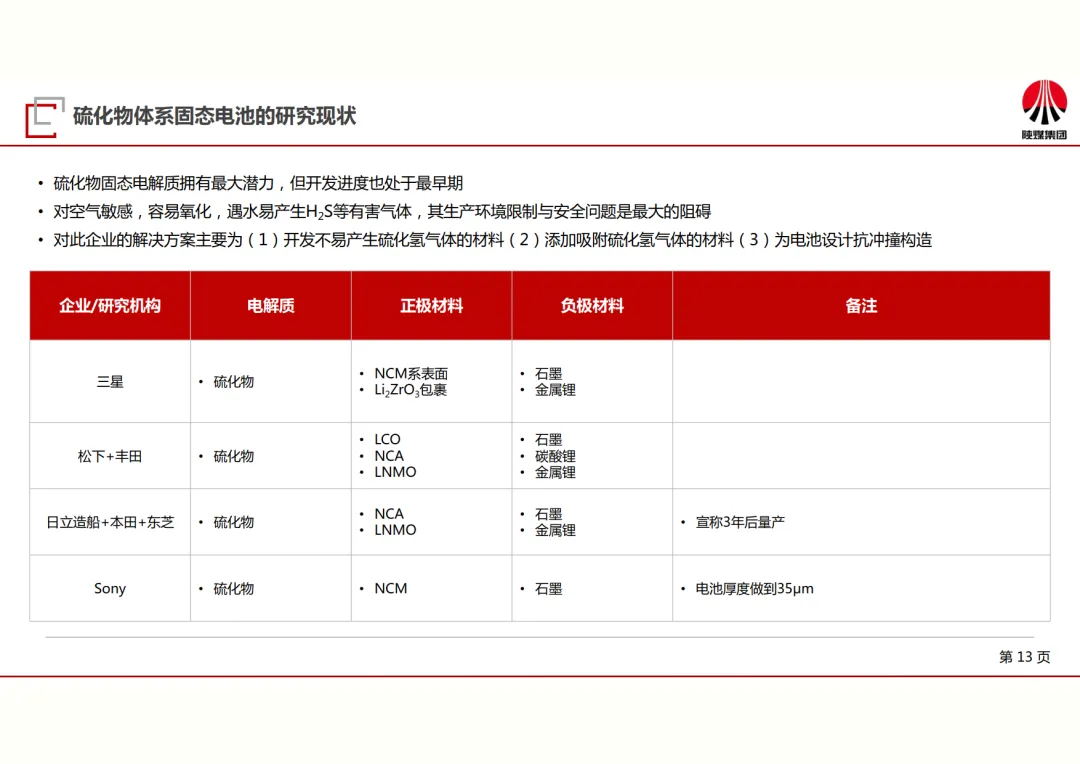Click the page number 第 13 页

pos(1024,657)
